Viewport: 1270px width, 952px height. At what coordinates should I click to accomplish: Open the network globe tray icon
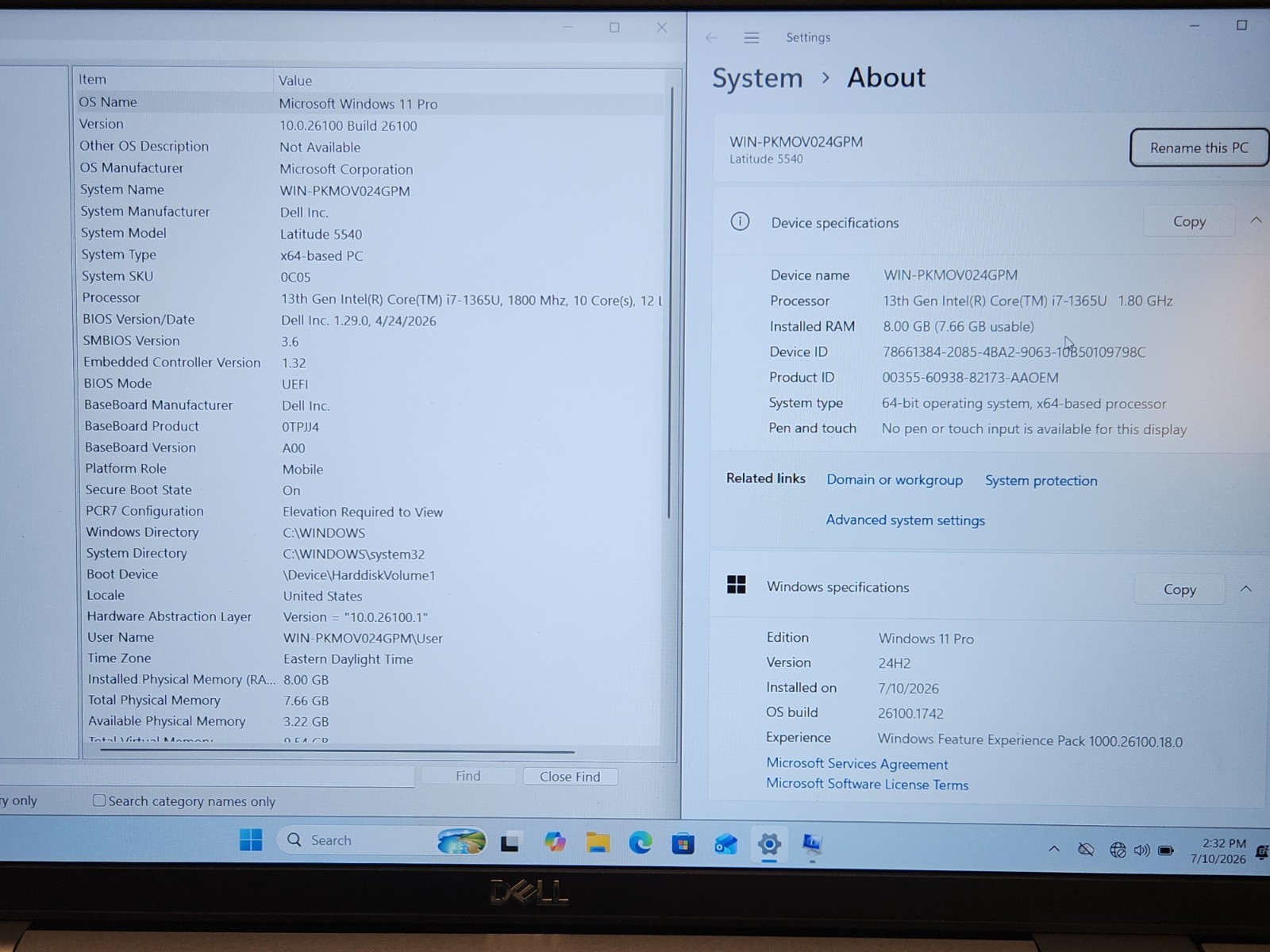1118,850
